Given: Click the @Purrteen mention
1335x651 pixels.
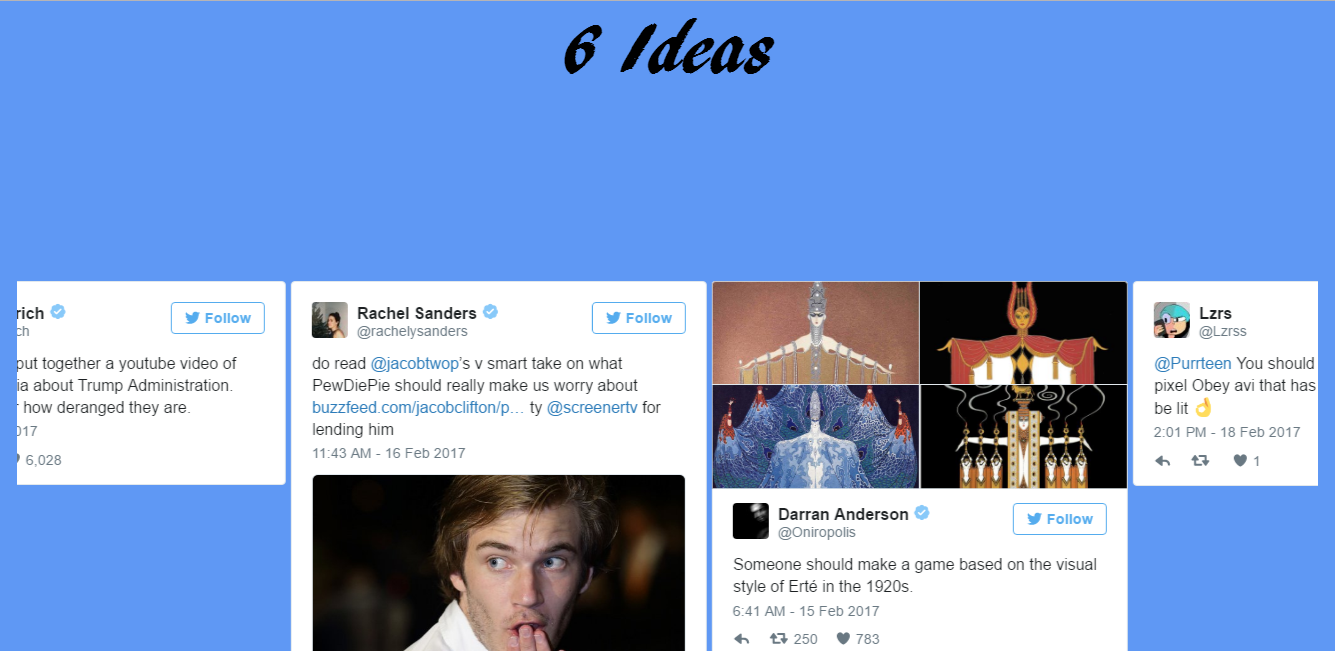Looking at the screenshot, I should pyautogui.click(x=1193, y=364).
